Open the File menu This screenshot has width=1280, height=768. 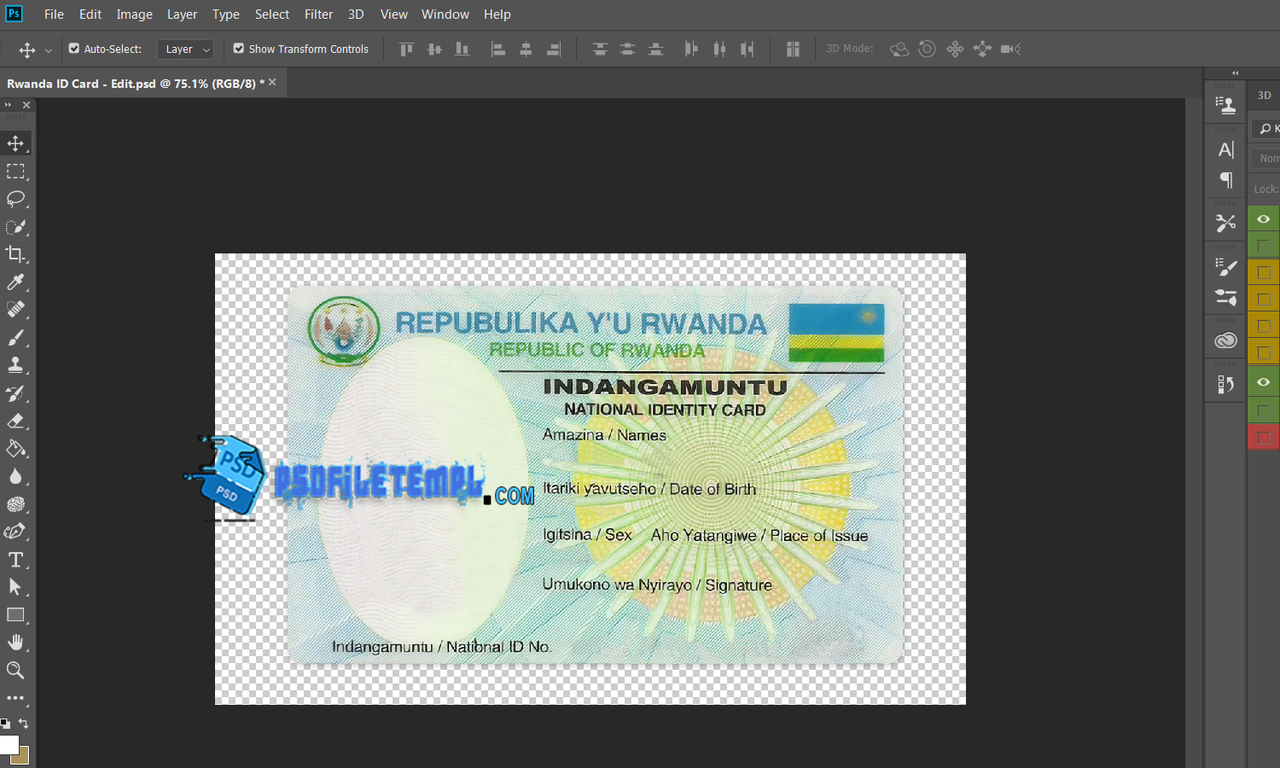point(54,14)
